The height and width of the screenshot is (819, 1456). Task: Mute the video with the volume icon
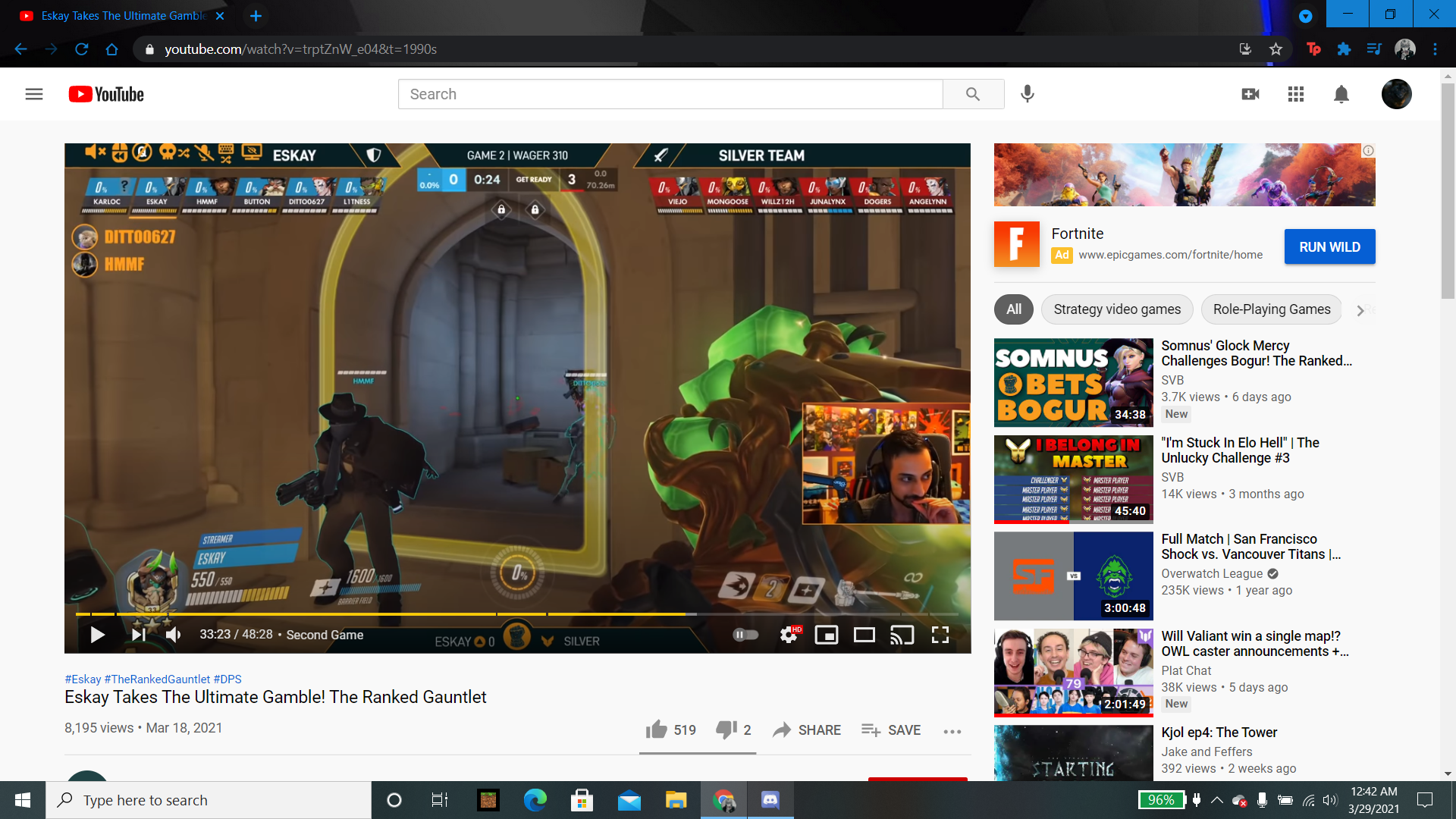click(173, 635)
